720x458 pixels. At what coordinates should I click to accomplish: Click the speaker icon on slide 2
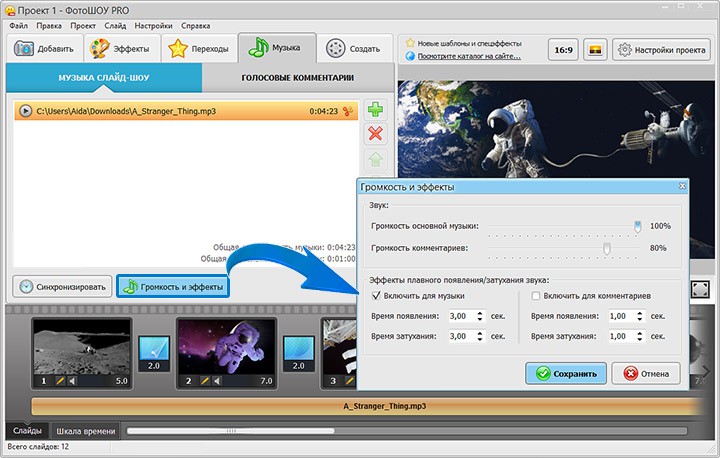click(x=217, y=381)
